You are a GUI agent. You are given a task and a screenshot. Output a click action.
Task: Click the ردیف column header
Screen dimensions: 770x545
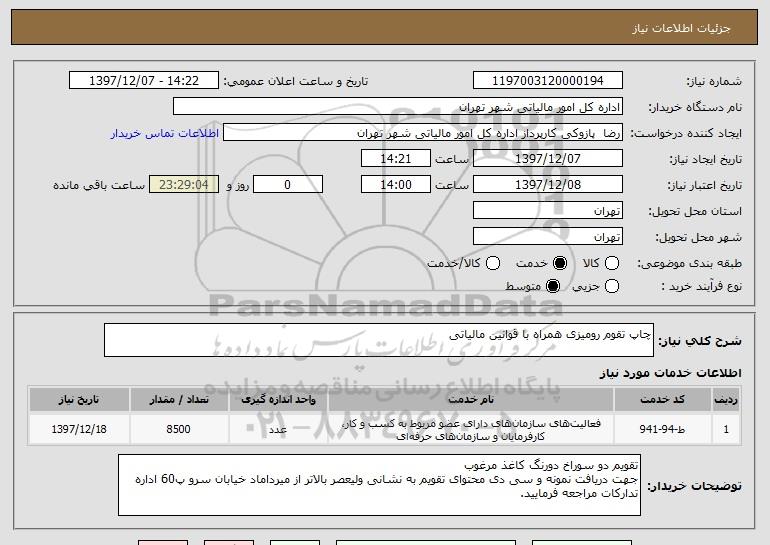[x=726, y=400]
